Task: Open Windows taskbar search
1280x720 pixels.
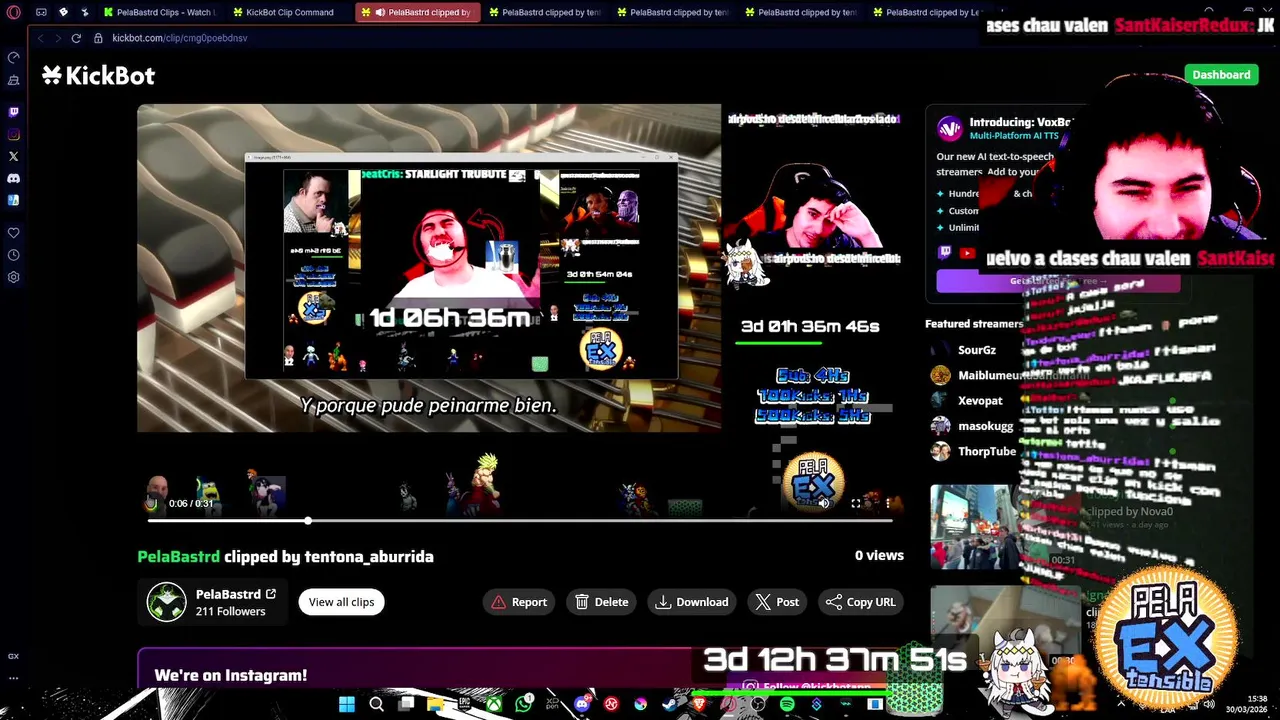Action: click(376, 704)
